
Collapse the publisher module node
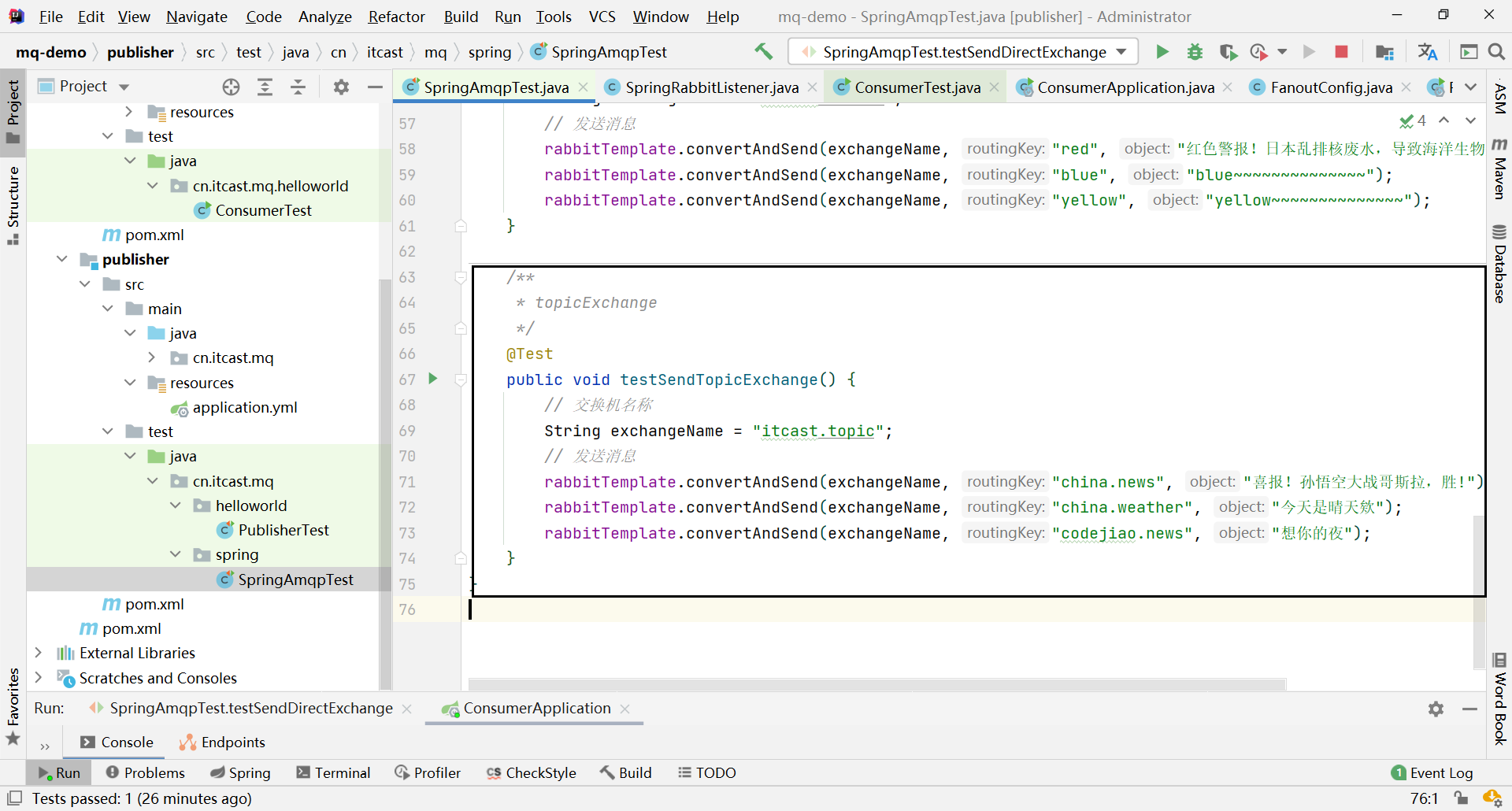click(62, 259)
